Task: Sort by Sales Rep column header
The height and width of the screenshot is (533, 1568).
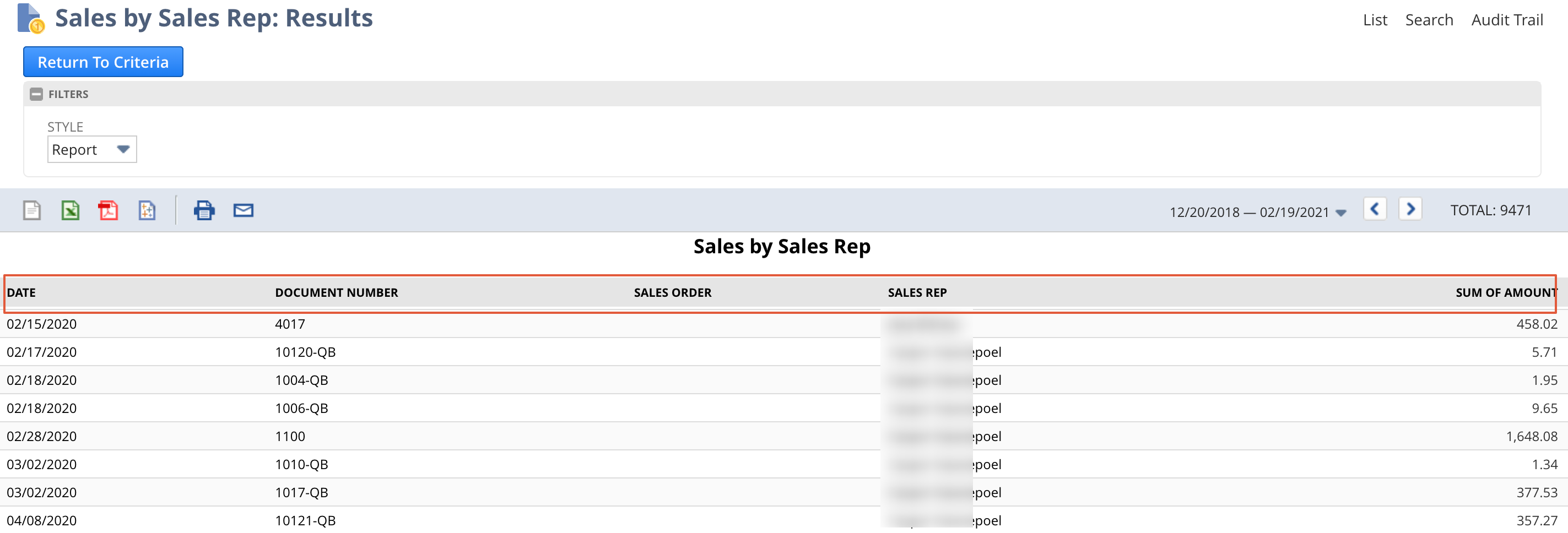Action: [x=917, y=293]
